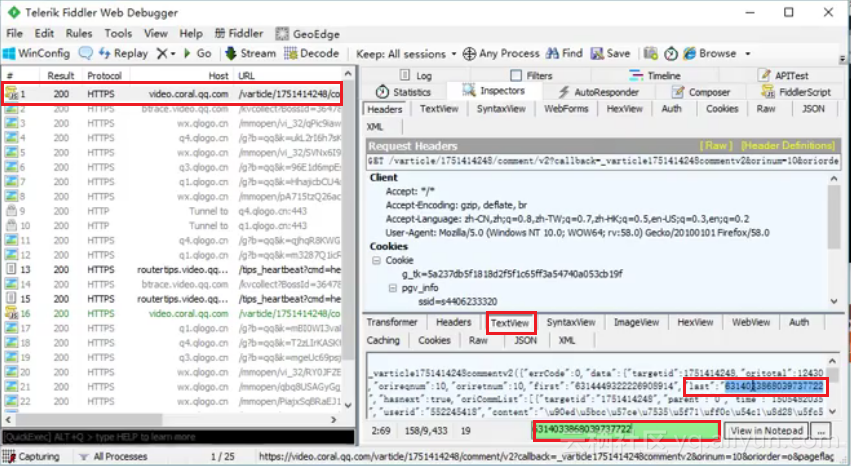Image resolution: width=851 pixels, height=466 pixels.
Task: Open the View menu
Action: (155, 34)
